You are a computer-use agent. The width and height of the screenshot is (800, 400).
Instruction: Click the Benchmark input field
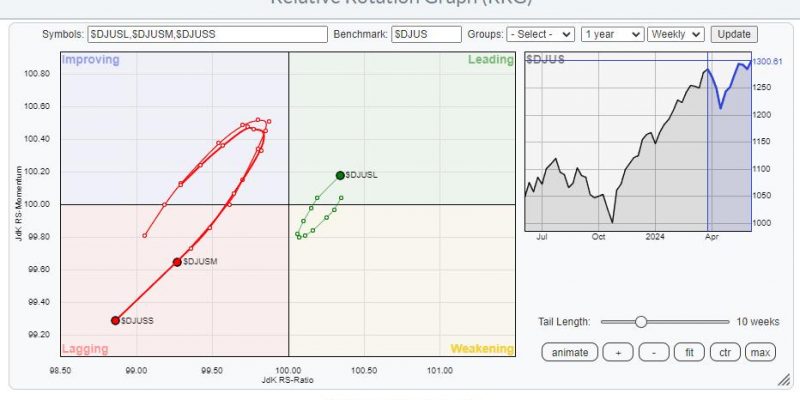[x=426, y=35]
